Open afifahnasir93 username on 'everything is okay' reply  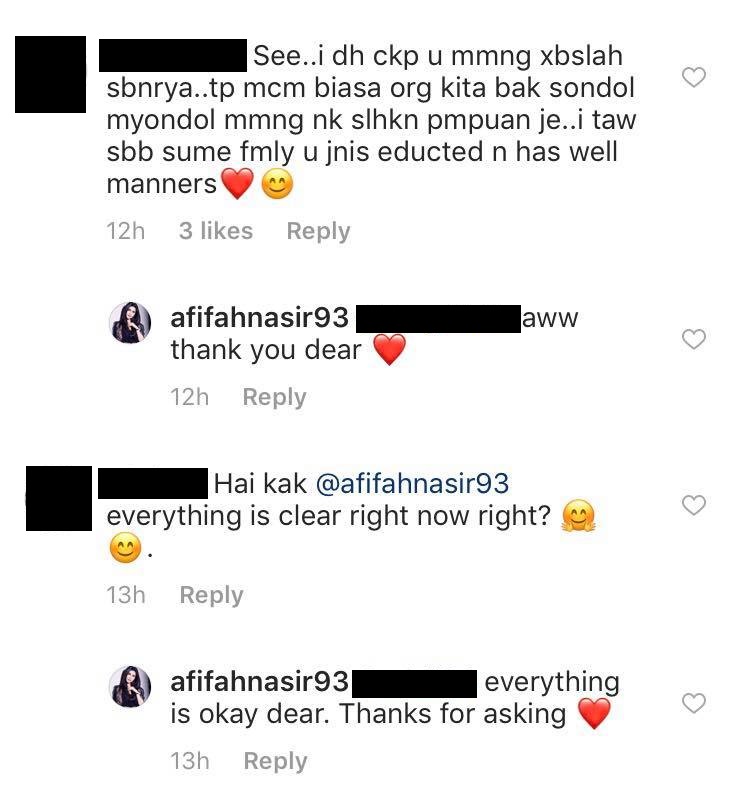coord(260,682)
